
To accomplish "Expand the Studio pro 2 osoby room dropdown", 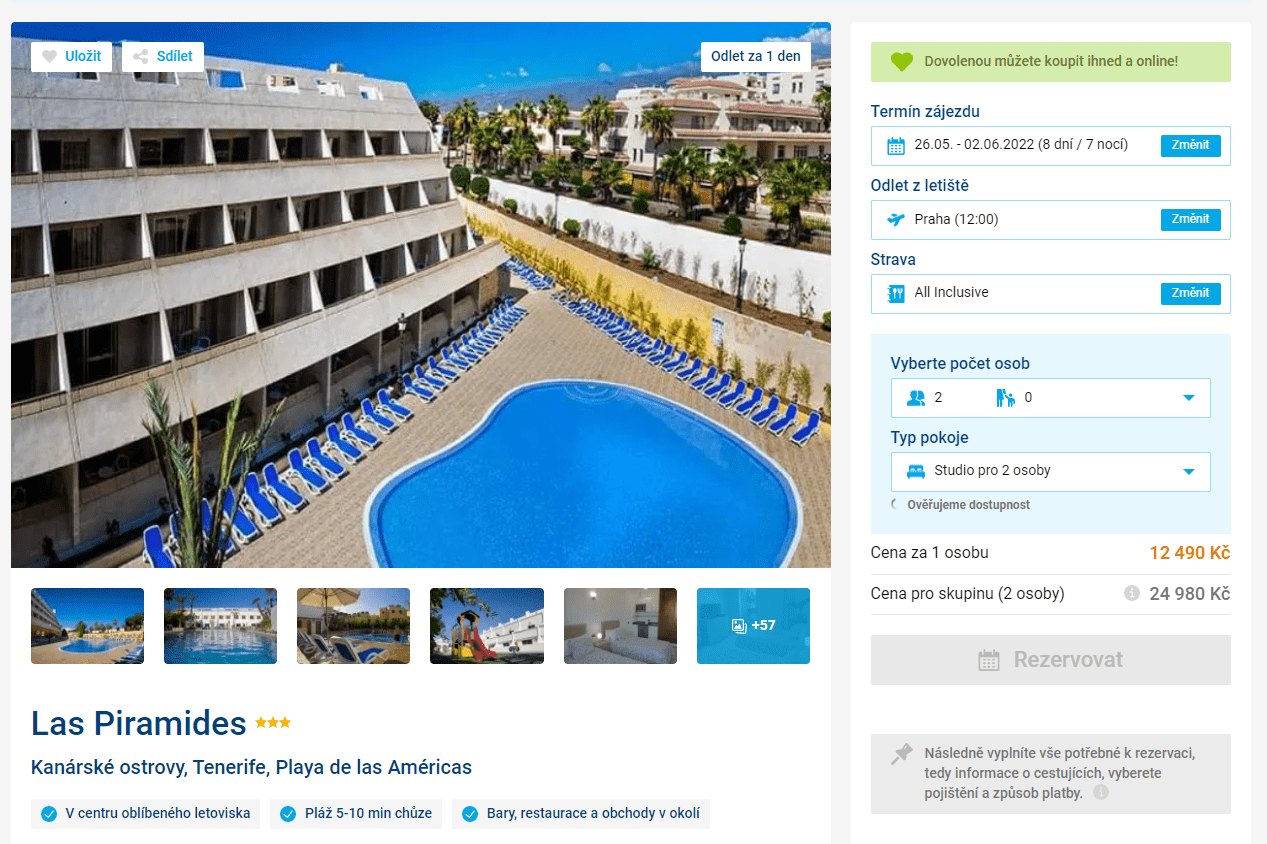I will (1051, 472).
